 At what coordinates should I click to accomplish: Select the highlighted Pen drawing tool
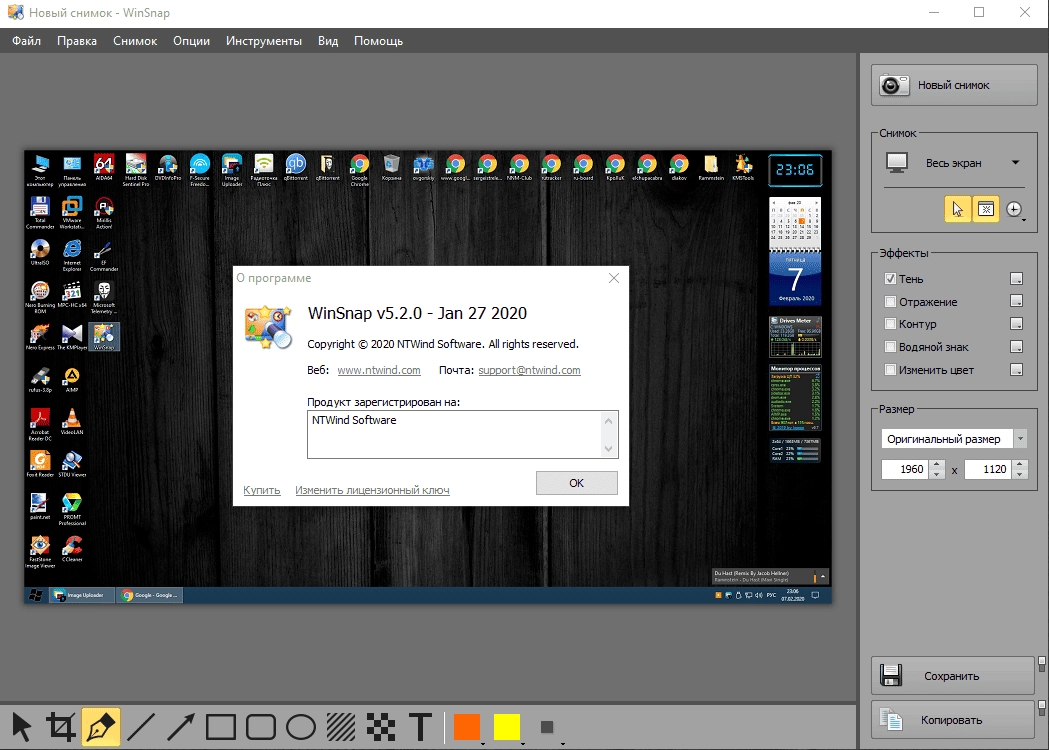[101, 727]
